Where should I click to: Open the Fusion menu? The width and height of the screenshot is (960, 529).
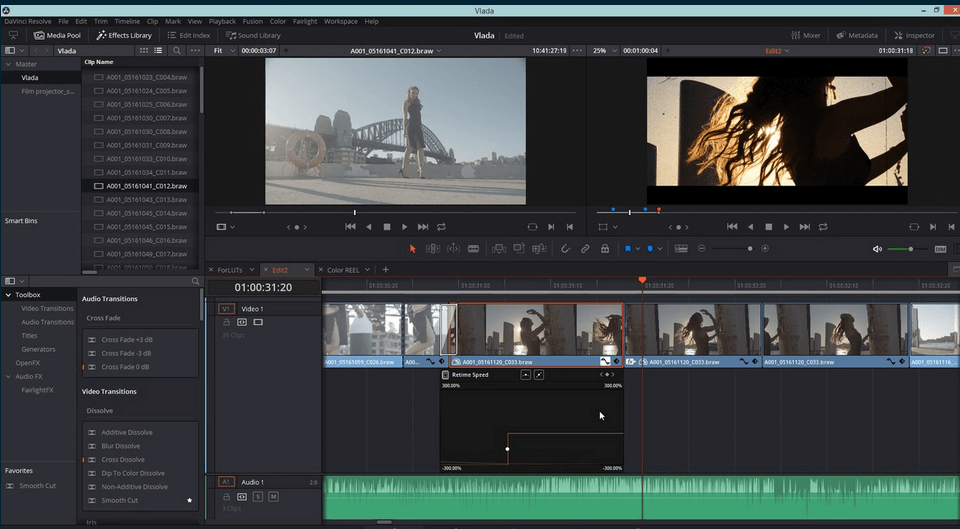[x=251, y=21]
